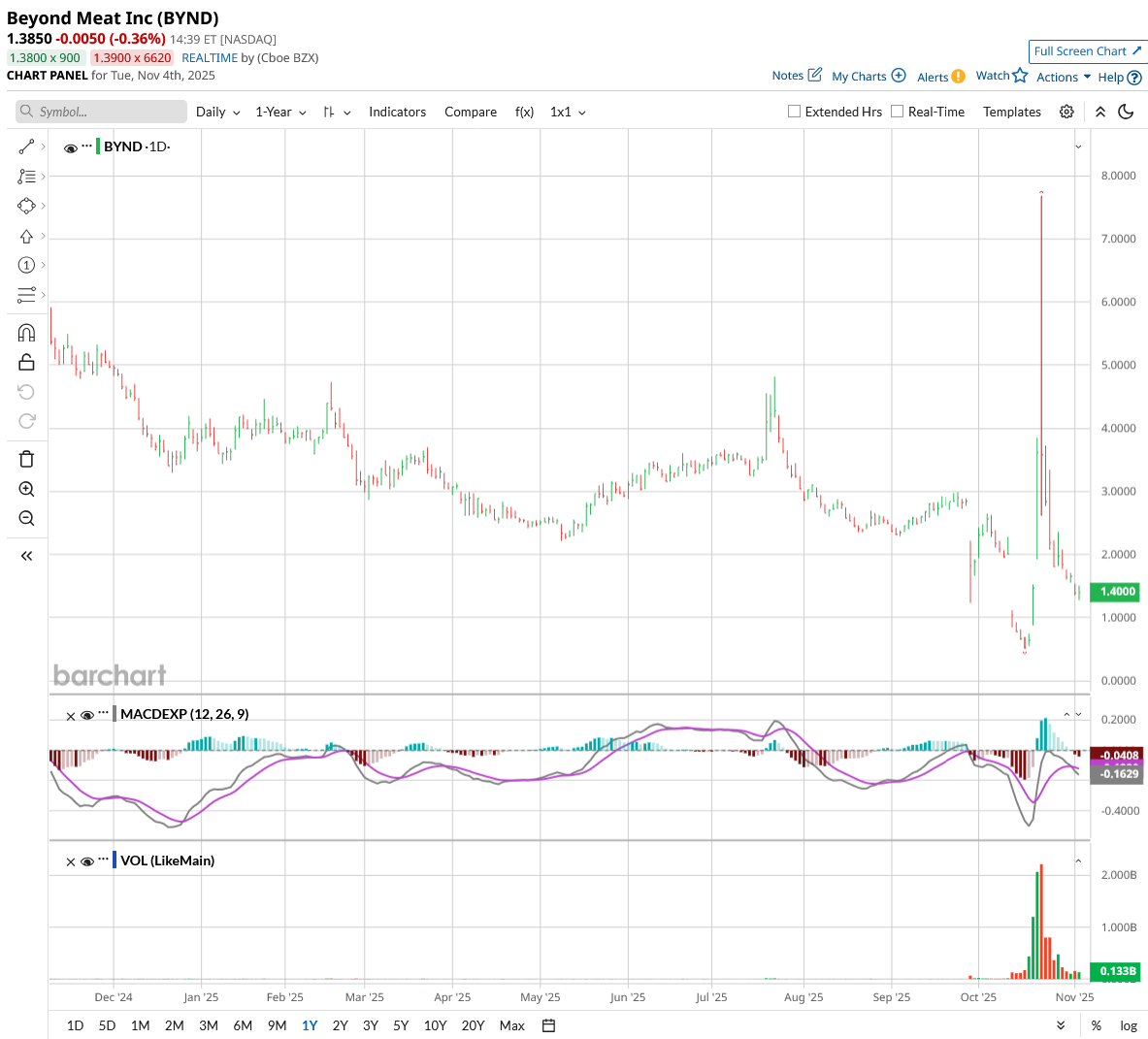The width and height of the screenshot is (1148, 1039).
Task: Toggle visibility of MACDEXP indicator
Action: point(86,716)
